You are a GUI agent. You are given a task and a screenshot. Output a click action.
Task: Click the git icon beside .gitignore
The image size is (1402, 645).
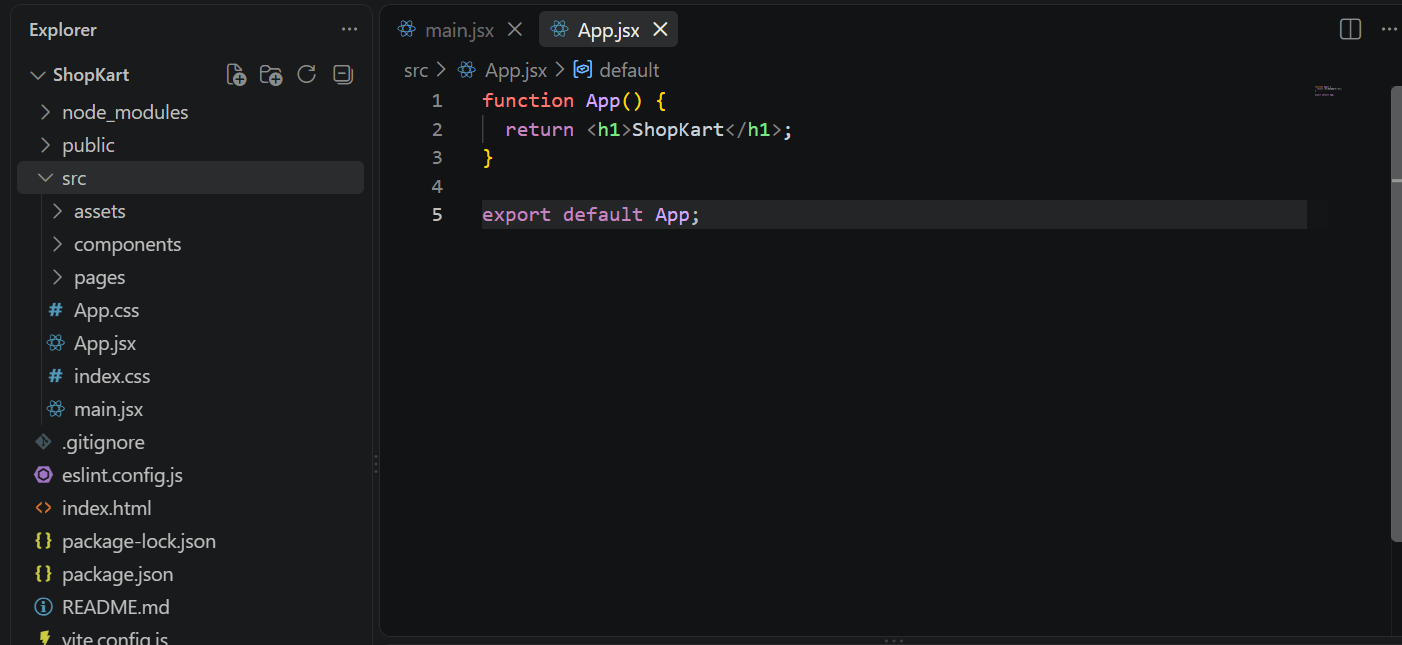click(x=43, y=441)
